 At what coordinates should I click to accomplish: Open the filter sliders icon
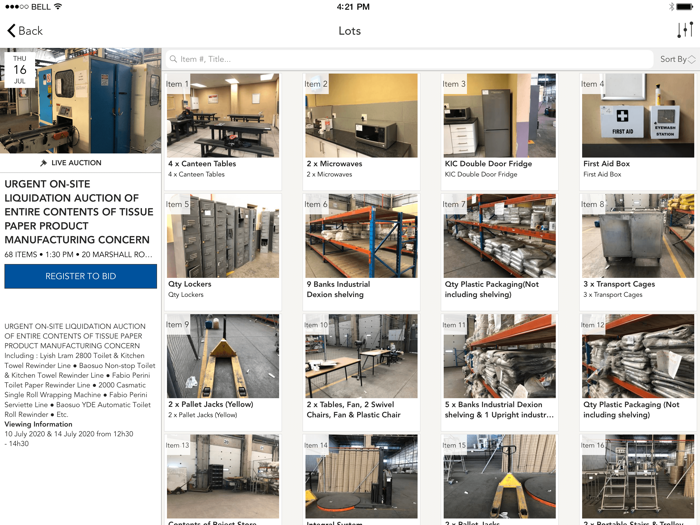pyautogui.click(x=685, y=30)
